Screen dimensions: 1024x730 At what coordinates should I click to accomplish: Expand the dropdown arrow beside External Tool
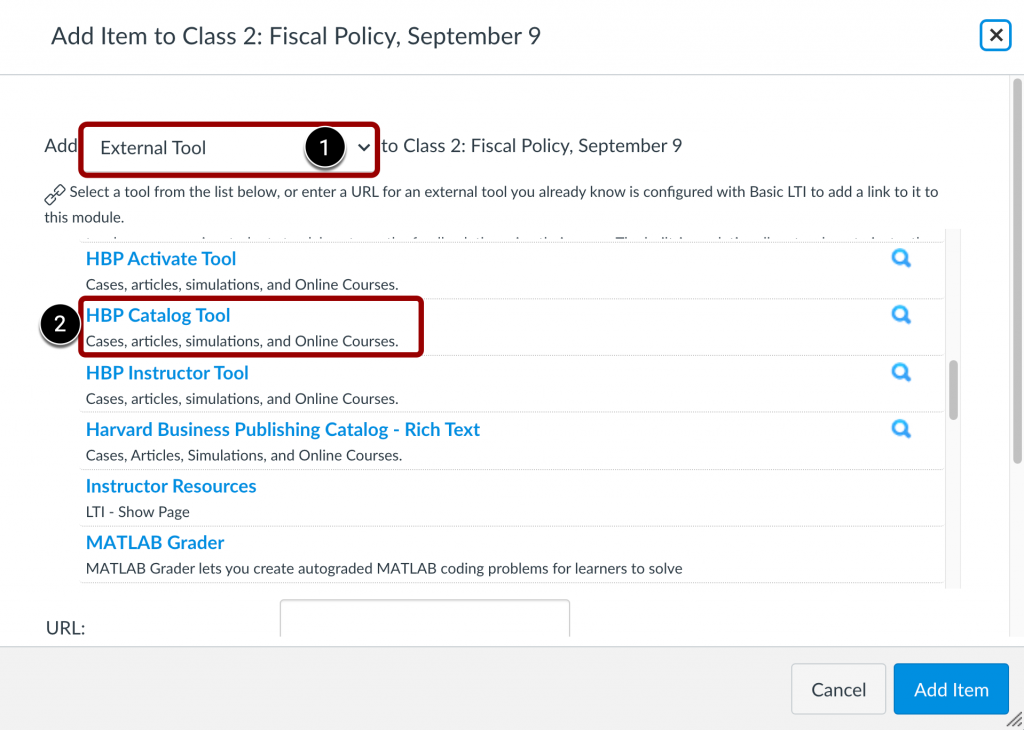coord(364,148)
